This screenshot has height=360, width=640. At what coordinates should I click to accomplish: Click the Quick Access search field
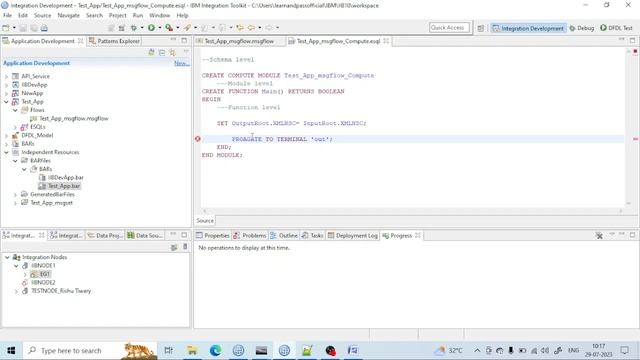[449, 28]
